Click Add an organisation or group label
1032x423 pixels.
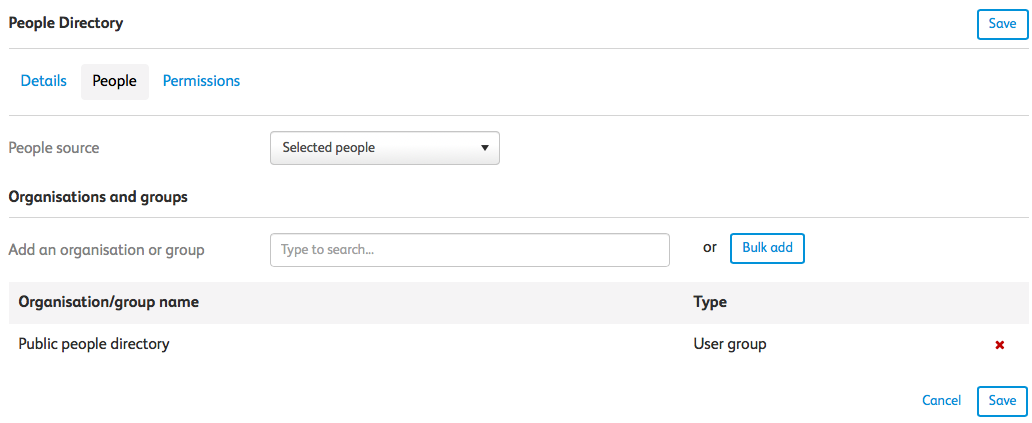106,250
